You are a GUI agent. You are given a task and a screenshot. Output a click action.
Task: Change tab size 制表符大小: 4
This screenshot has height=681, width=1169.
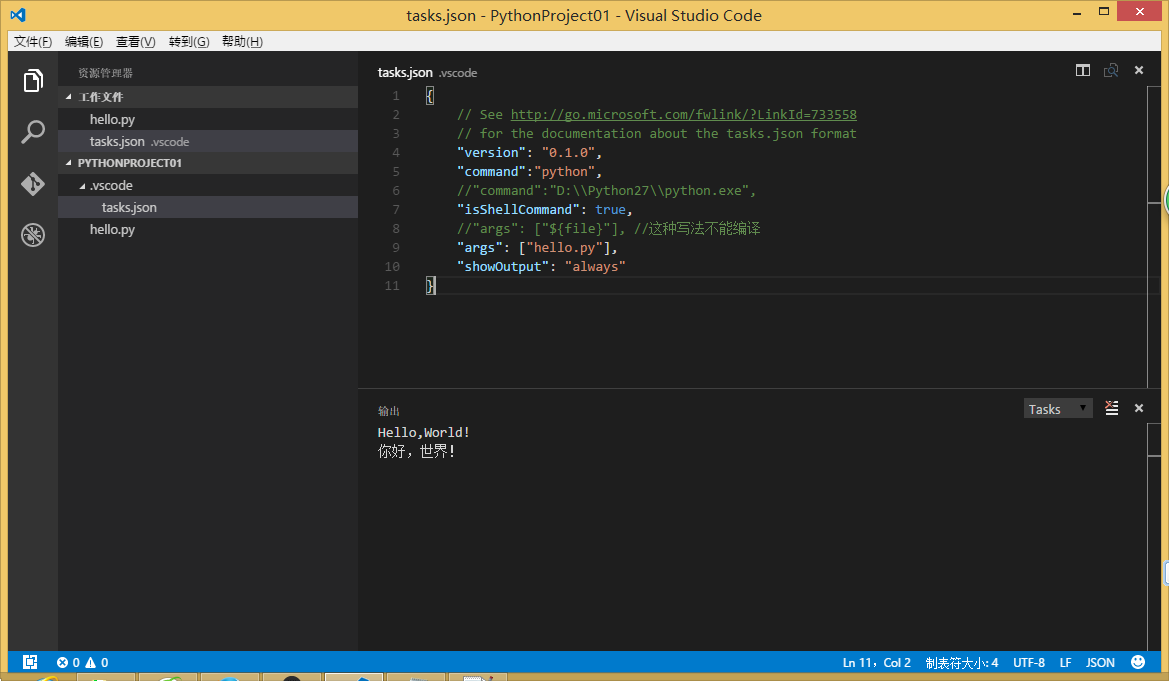click(962, 662)
